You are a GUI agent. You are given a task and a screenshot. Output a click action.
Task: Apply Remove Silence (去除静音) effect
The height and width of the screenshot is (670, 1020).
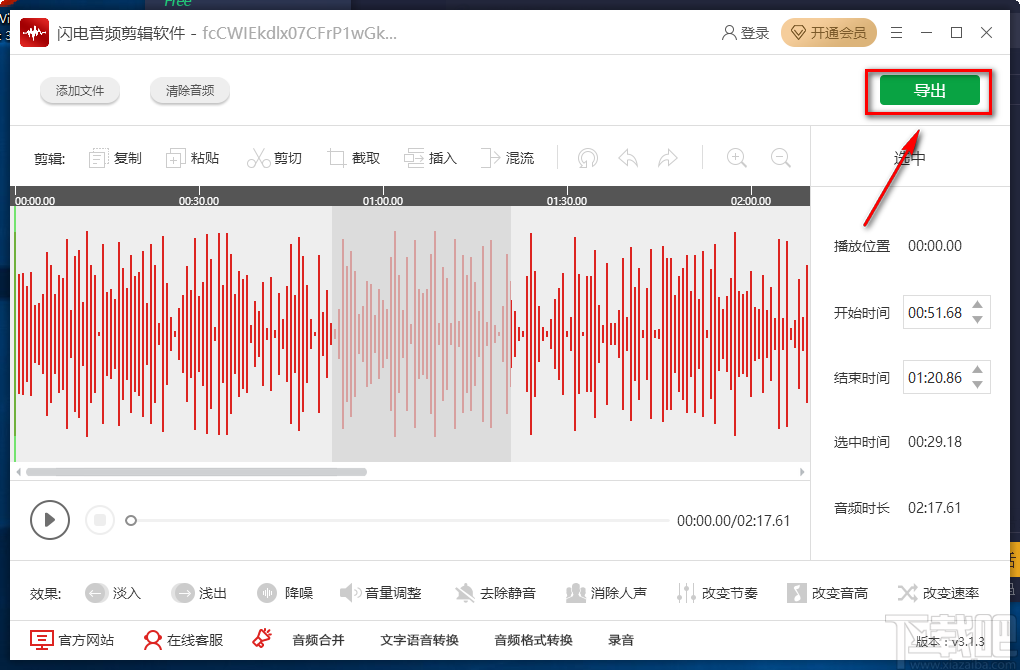click(495, 593)
